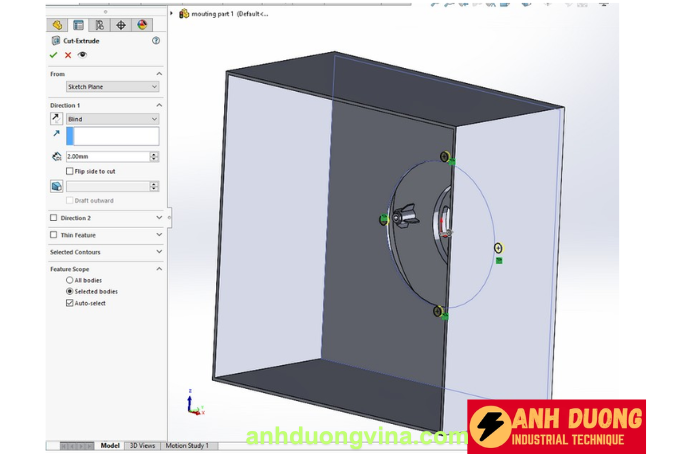Screen dimensions: 680x454
Task: Click the 2.00mm depth input field
Action: click(106, 157)
